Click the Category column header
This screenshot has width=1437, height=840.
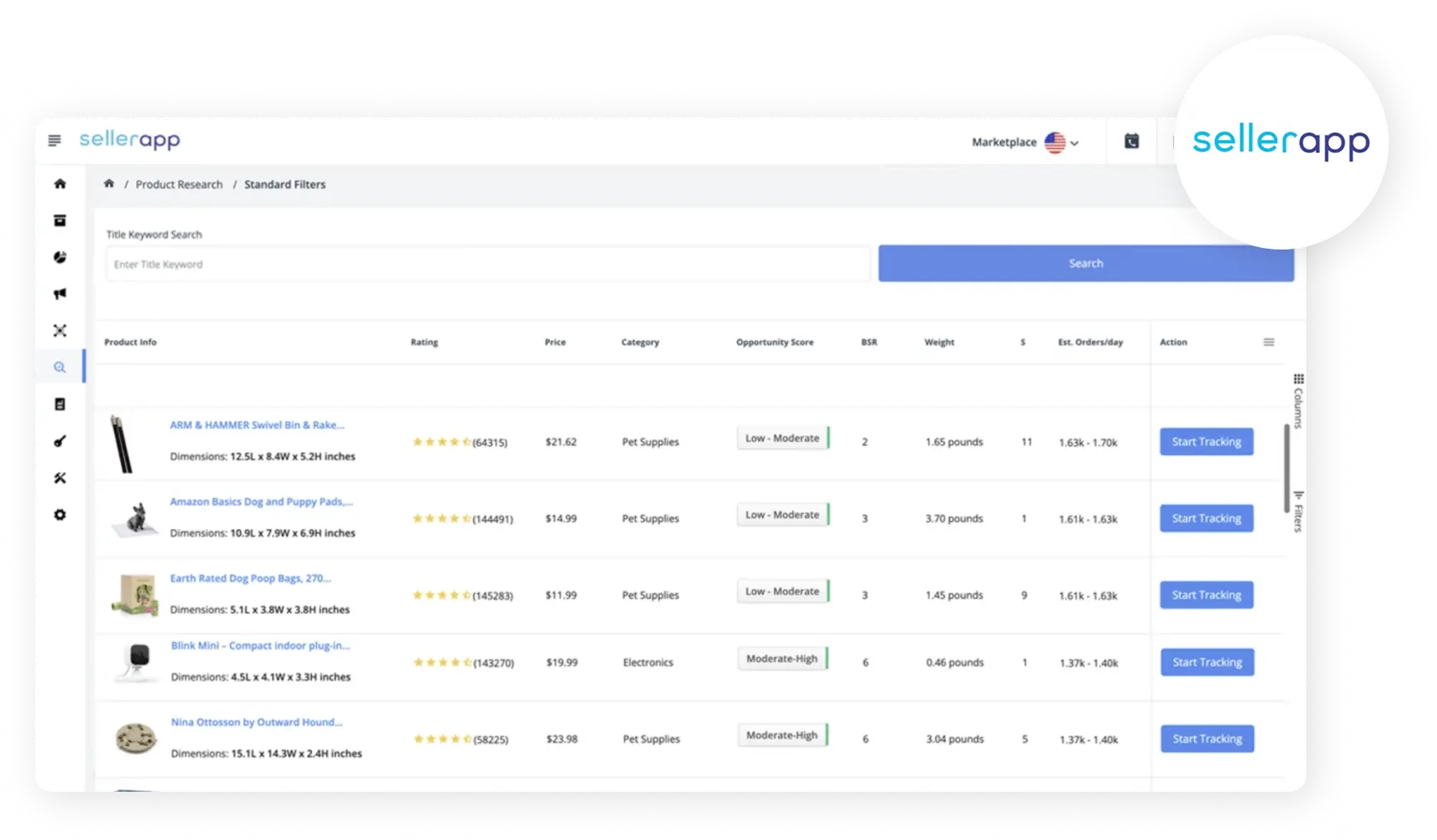[x=640, y=342]
